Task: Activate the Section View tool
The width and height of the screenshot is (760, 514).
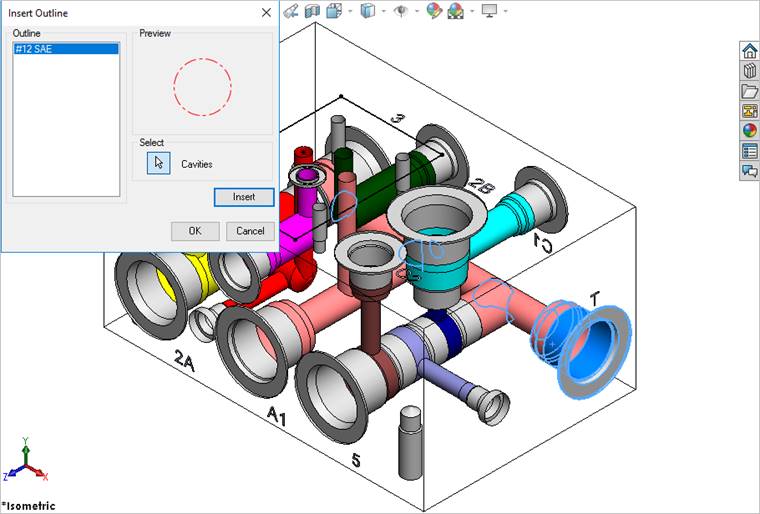Action: (312, 10)
